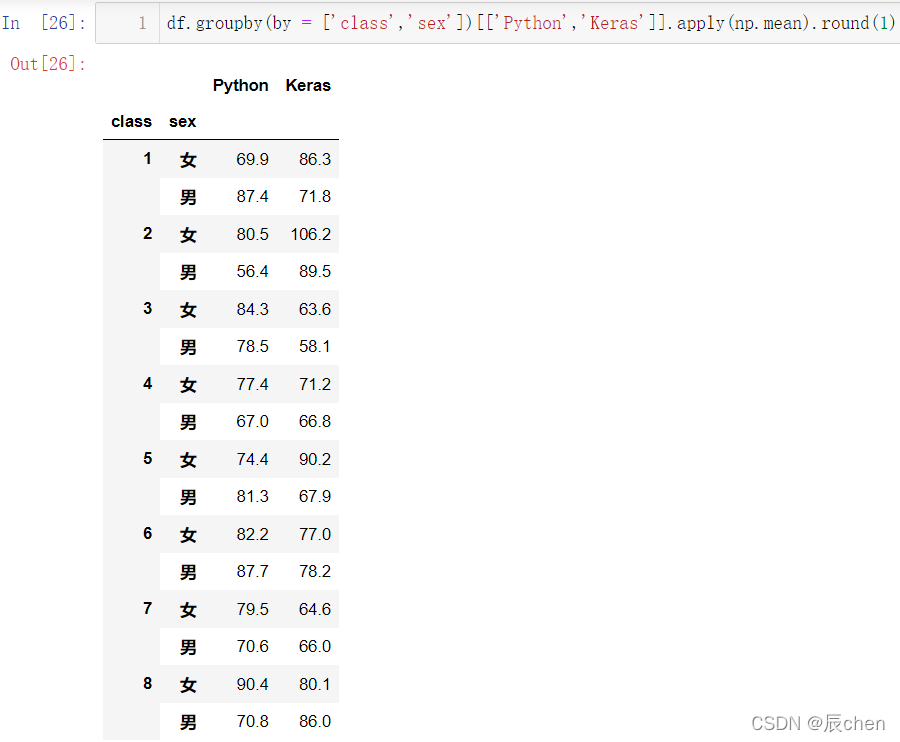This screenshot has height=742, width=900.
Task: Select the Python value 74.4
Action: click(x=253, y=459)
